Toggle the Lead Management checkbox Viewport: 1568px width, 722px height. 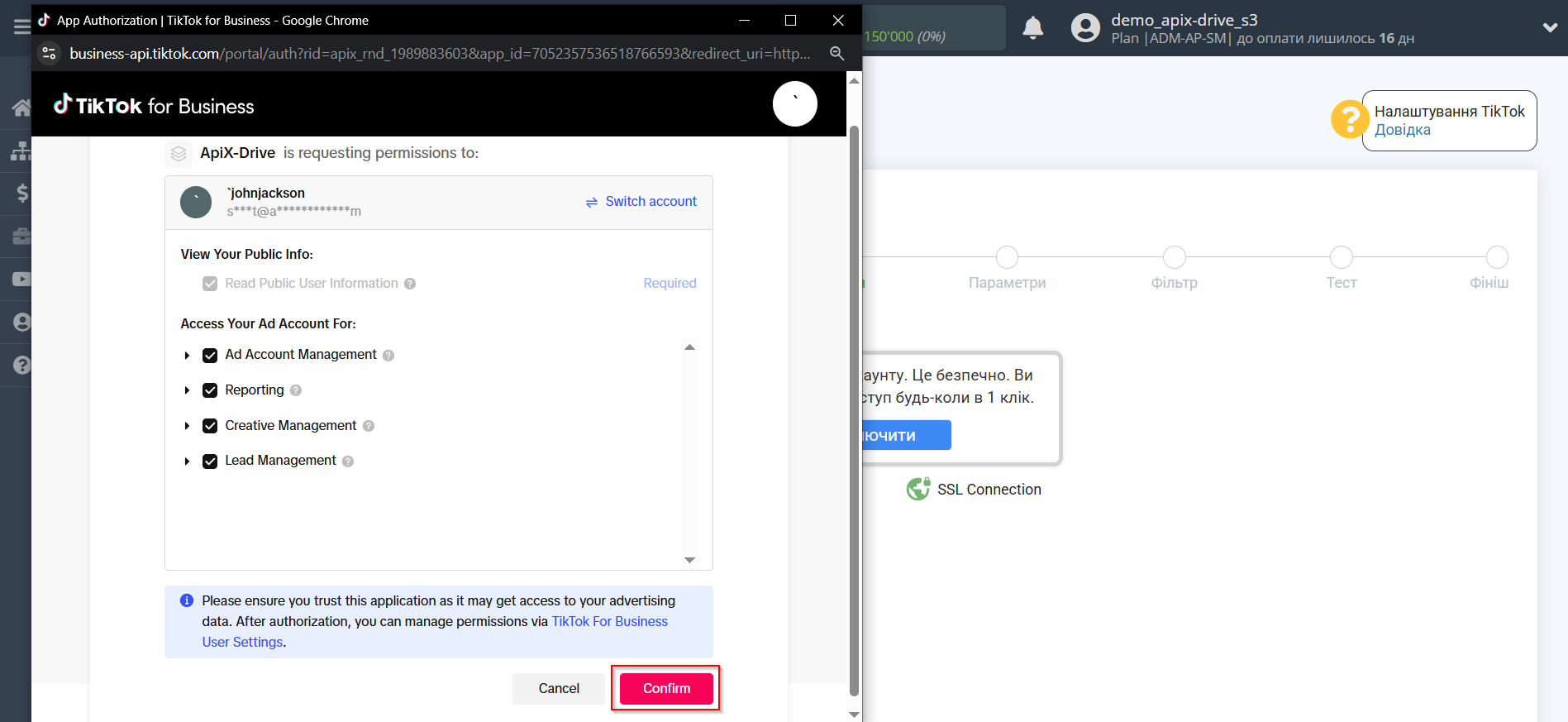coord(210,461)
